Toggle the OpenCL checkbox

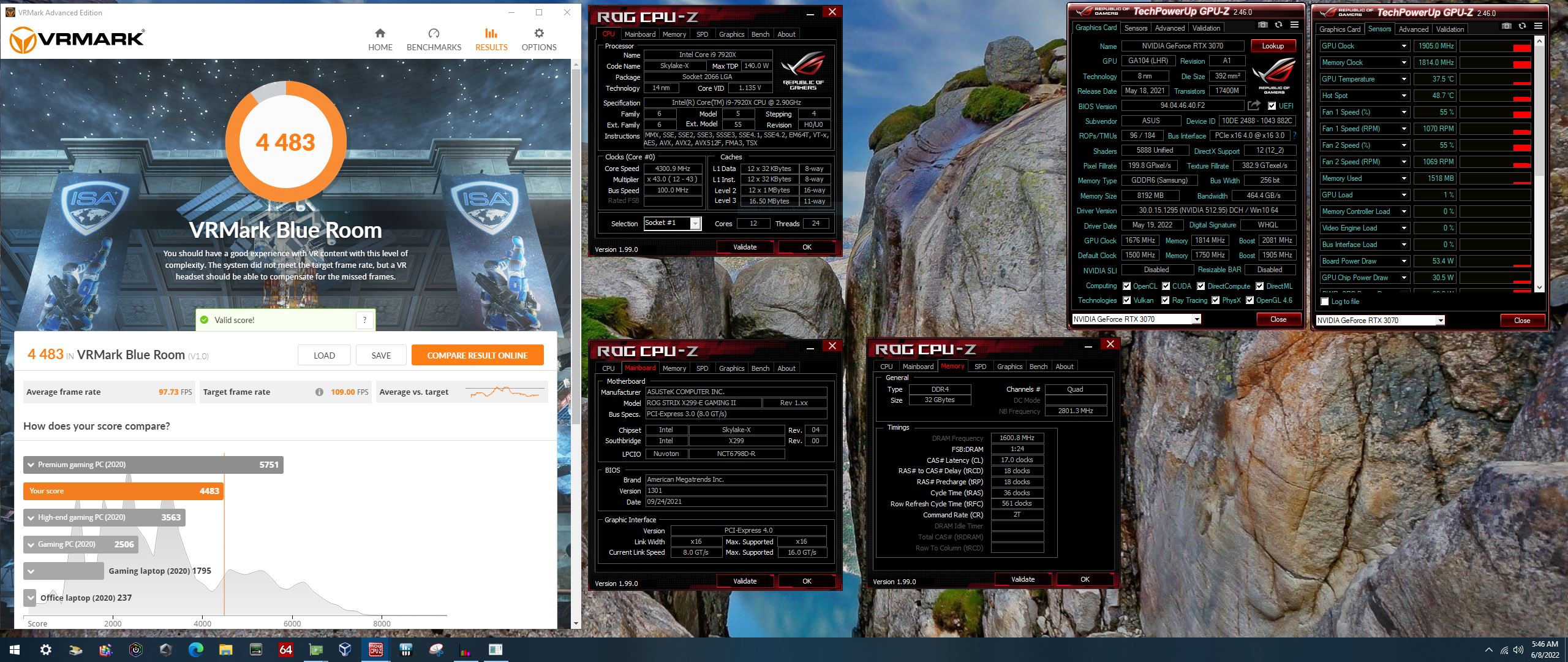(x=1126, y=286)
